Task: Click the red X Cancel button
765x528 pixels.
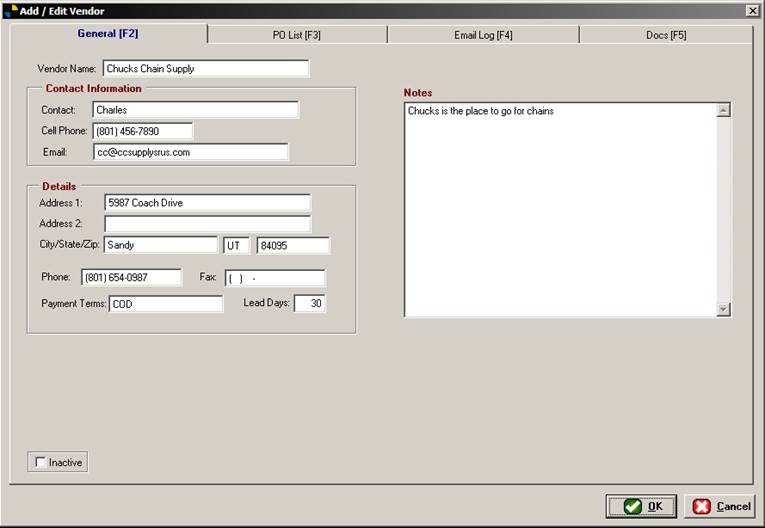Action: (x=720, y=506)
